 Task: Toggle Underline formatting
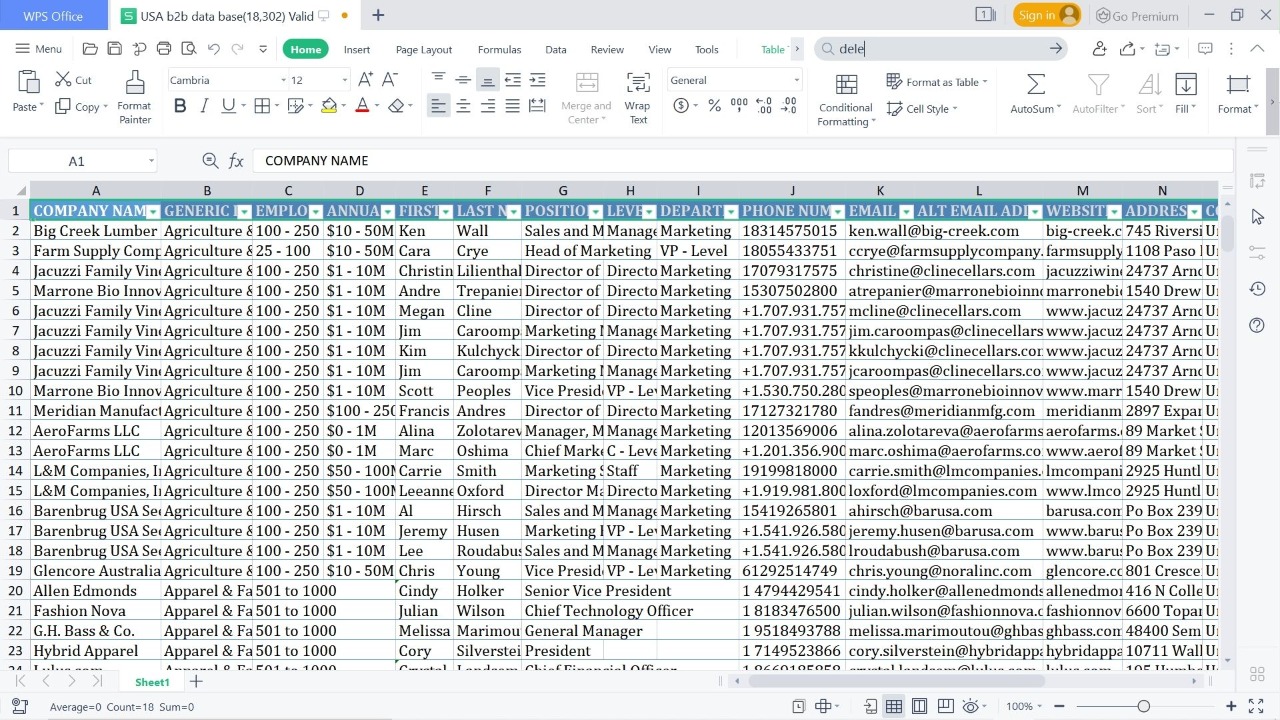click(228, 106)
